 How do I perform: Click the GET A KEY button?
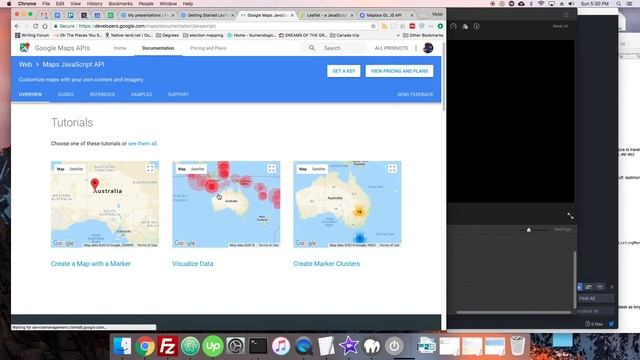tap(344, 71)
